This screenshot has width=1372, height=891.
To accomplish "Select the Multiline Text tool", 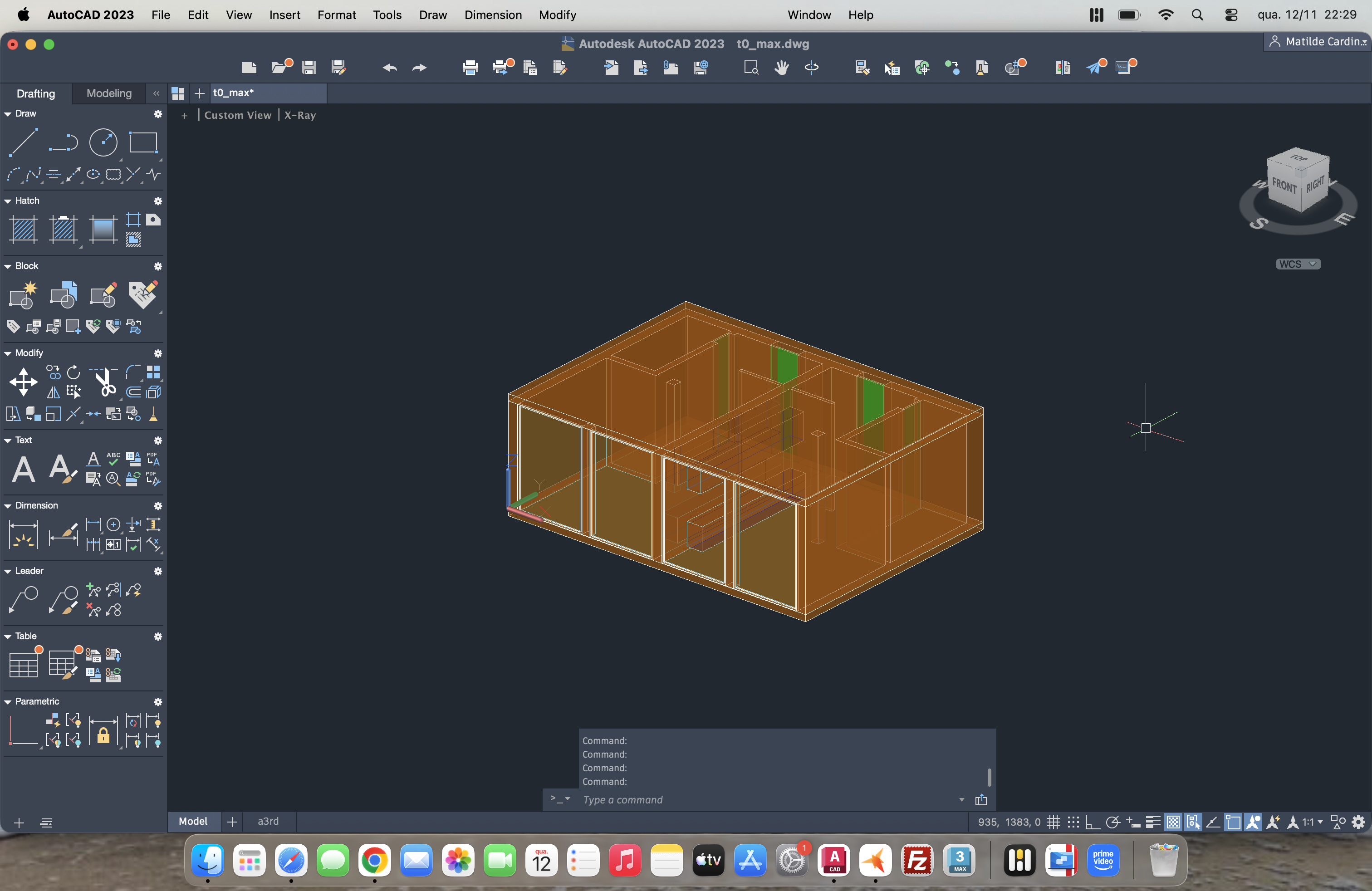I will [x=23, y=469].
